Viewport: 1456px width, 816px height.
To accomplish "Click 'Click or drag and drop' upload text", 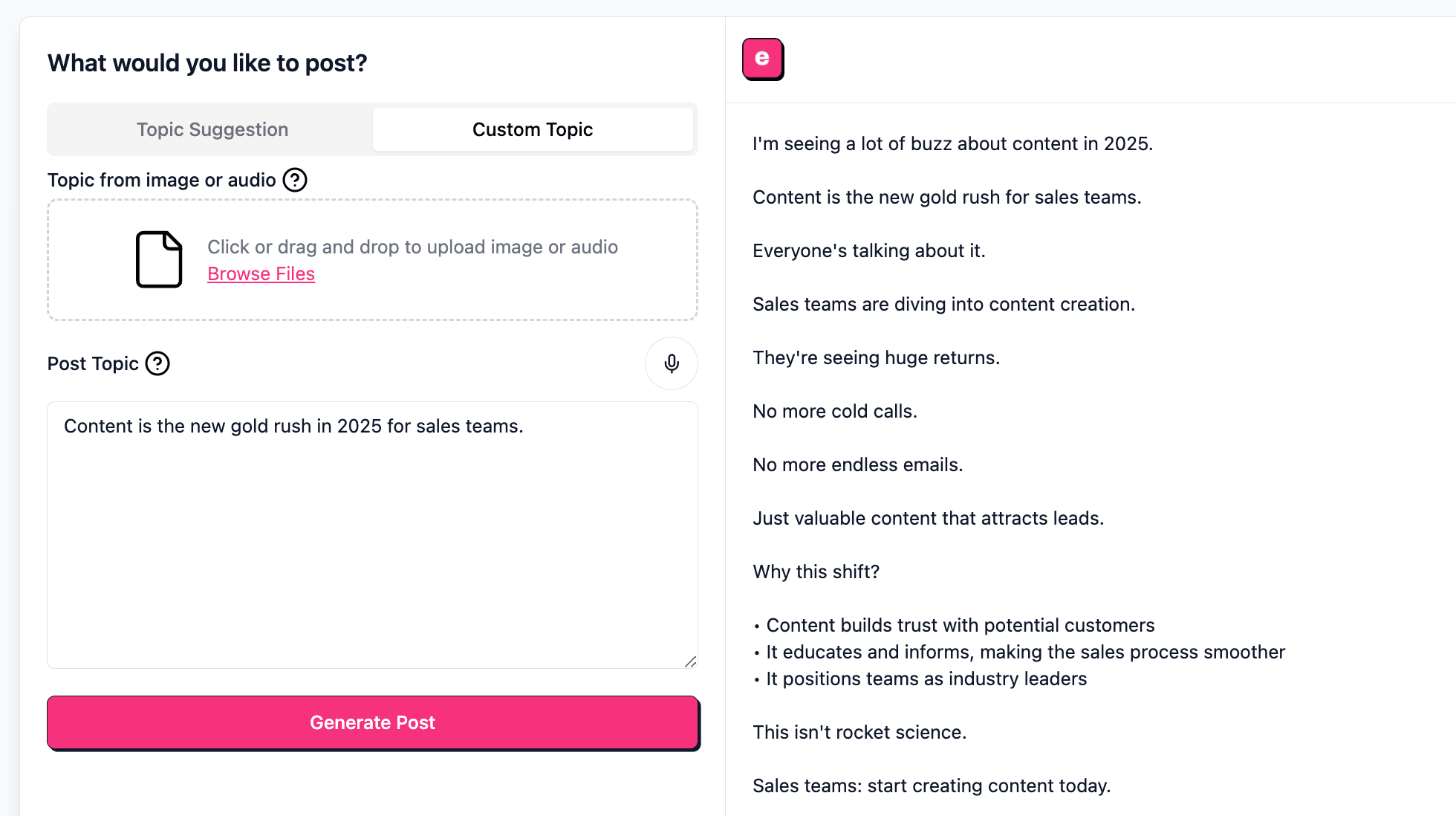I will pyautogui.click(x=412, y=247).
